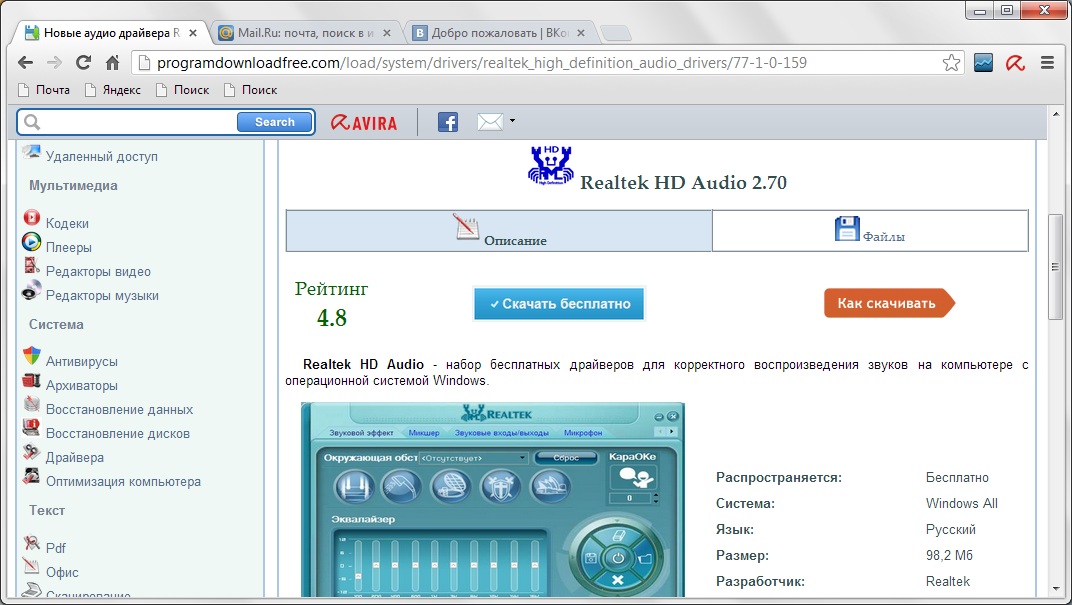Click the Windows All system value
Image resolution: width=1072 pixels, height=605 pixels.
point(962,503)
